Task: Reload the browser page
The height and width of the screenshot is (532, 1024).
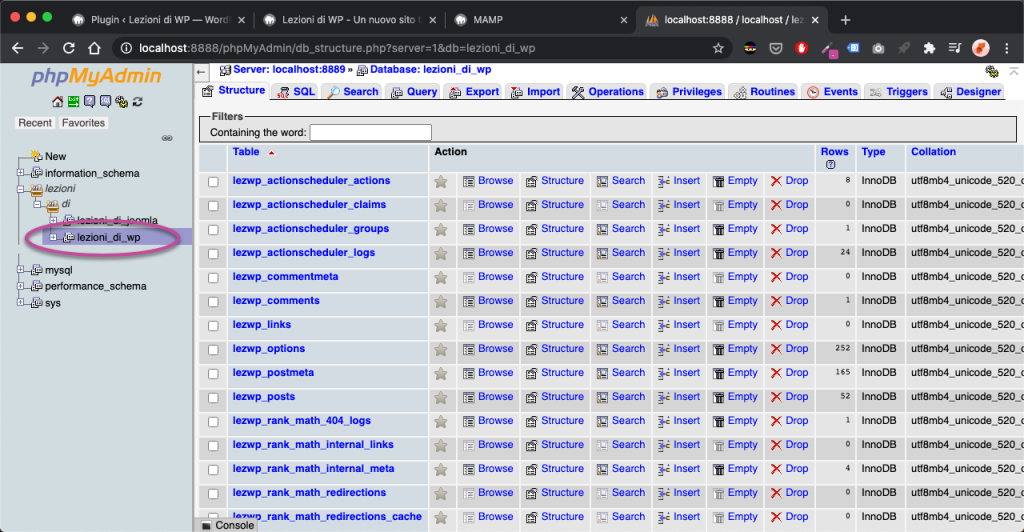Action: 69,48
